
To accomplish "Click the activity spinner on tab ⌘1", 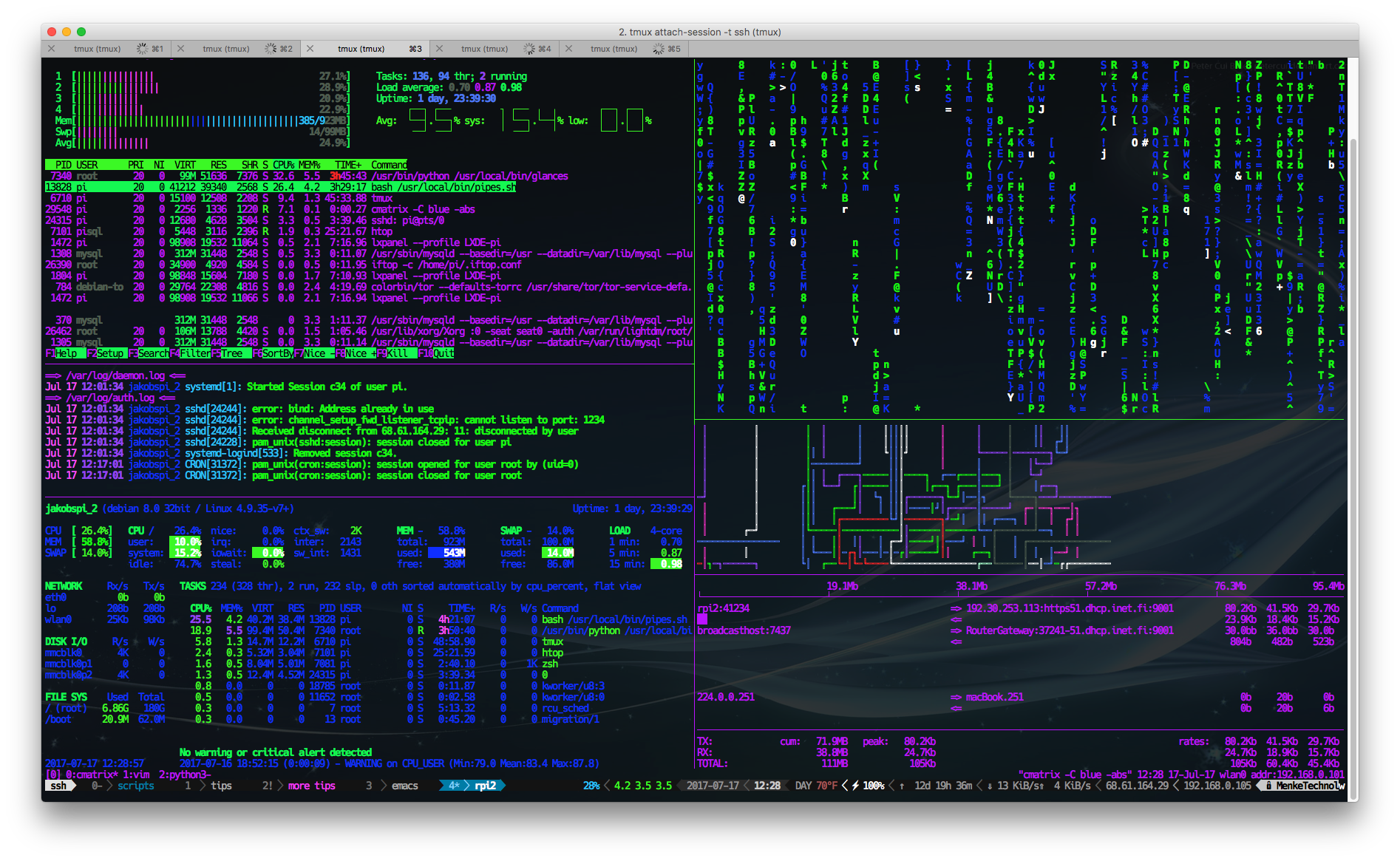I will (x=142, y=49).
